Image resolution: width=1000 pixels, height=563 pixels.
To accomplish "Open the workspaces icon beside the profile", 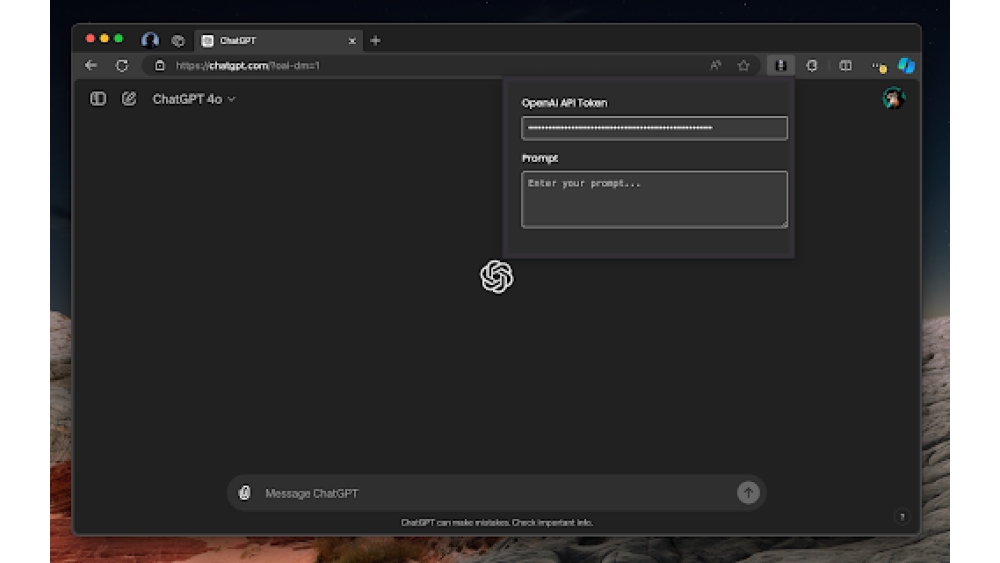I will pyautogui.click(x=178, y=41).
